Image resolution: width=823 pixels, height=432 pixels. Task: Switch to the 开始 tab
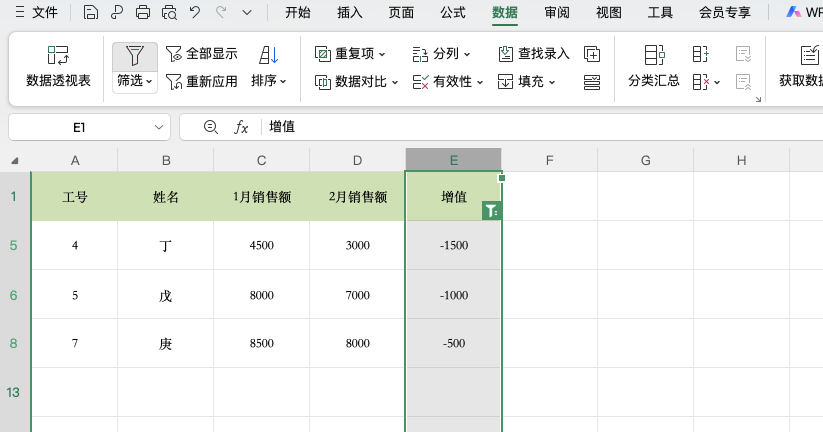point(298,12)
